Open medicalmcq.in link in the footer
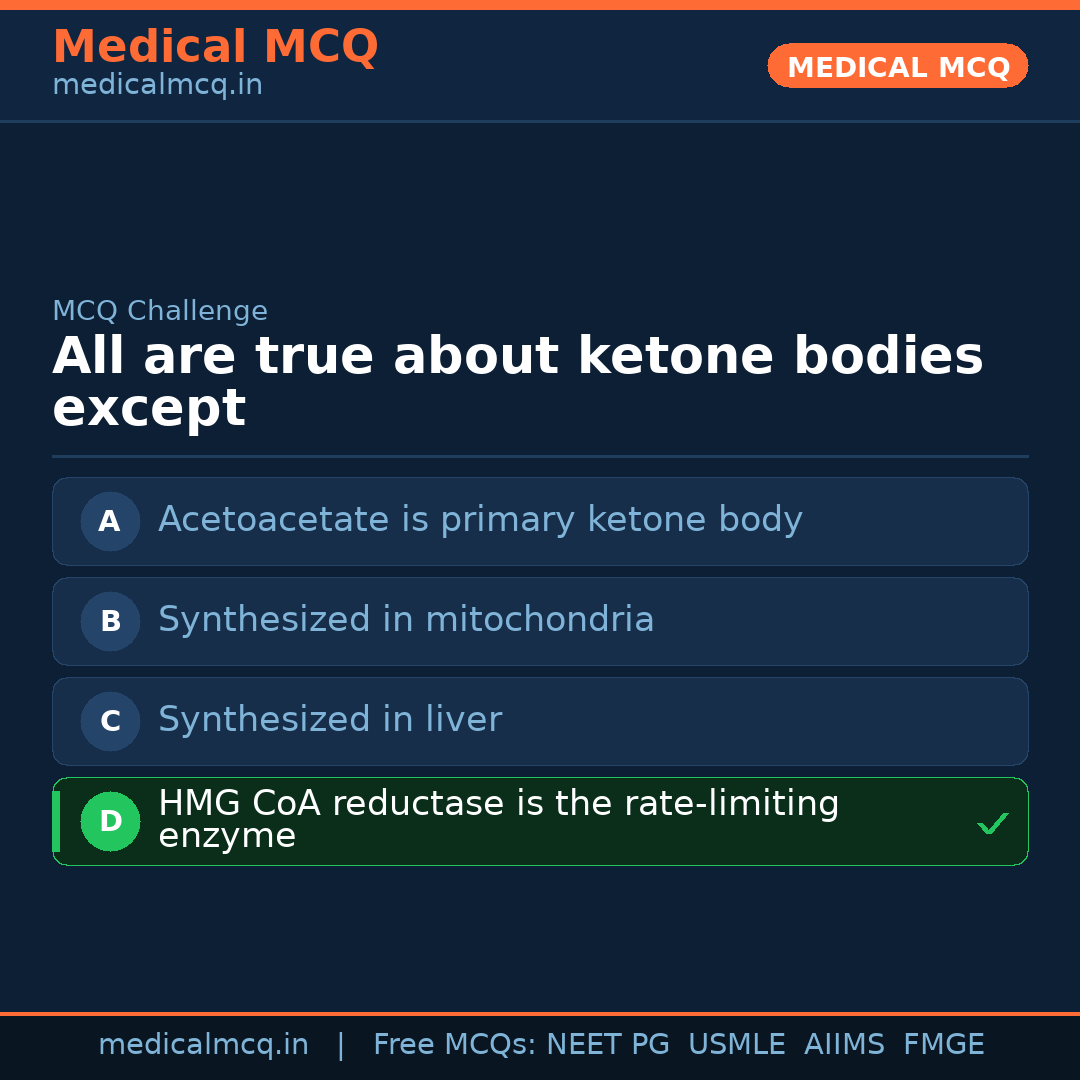 click(203, 1045)
